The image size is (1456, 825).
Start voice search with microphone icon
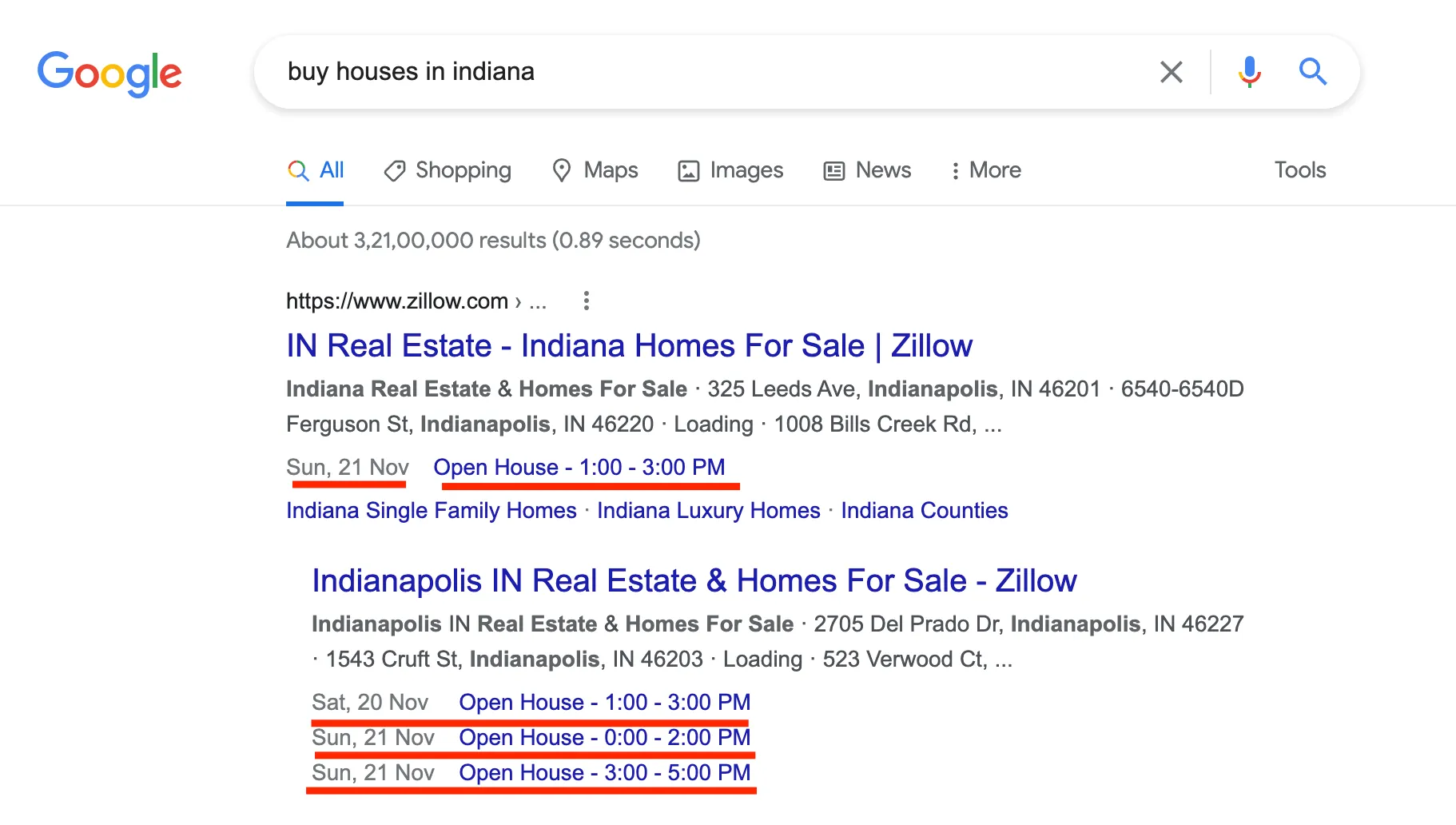pyautogui.click(x=1249, y=72)
